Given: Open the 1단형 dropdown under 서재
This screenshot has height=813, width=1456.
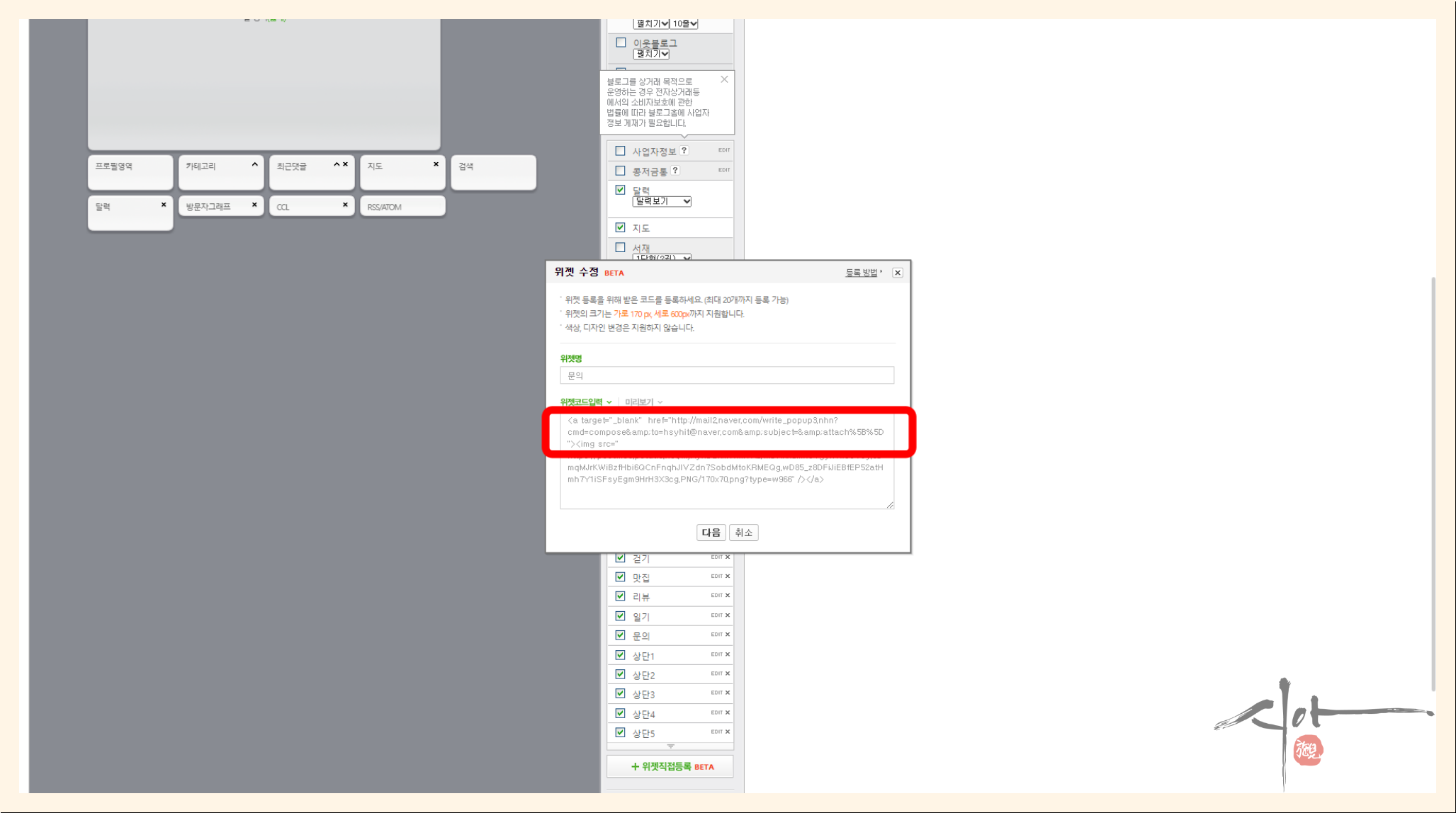Looking at the screenshot, I should tap(662, 257).
